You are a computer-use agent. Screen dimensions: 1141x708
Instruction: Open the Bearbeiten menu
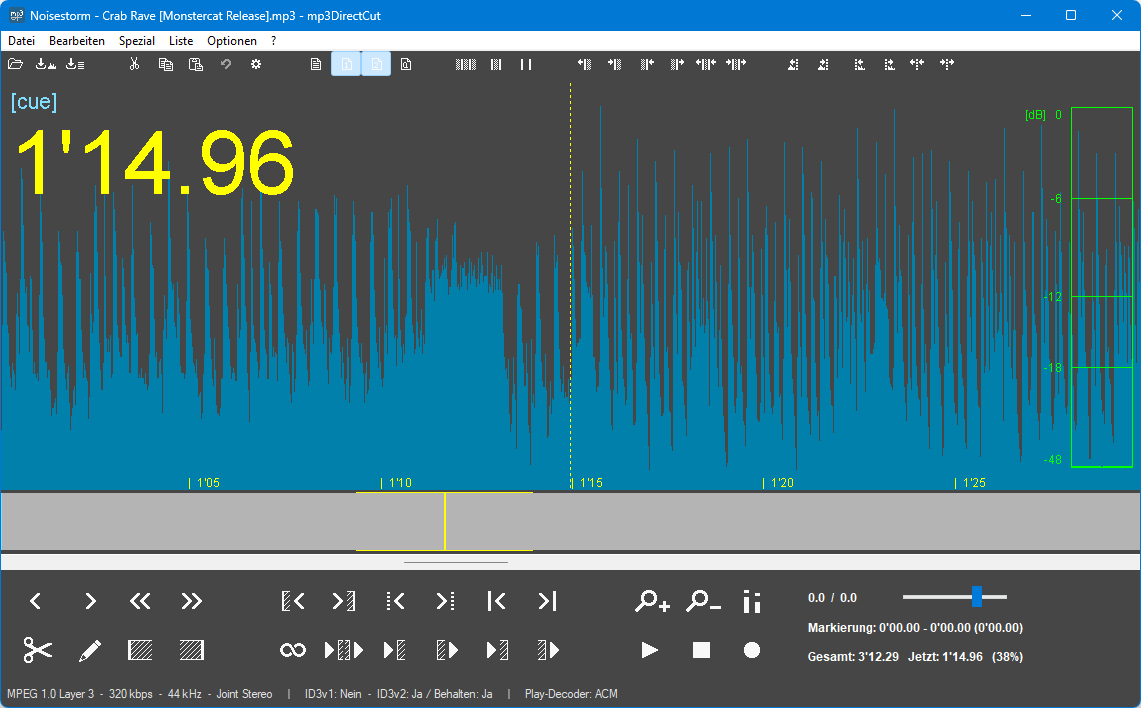[x=77, y=41]
